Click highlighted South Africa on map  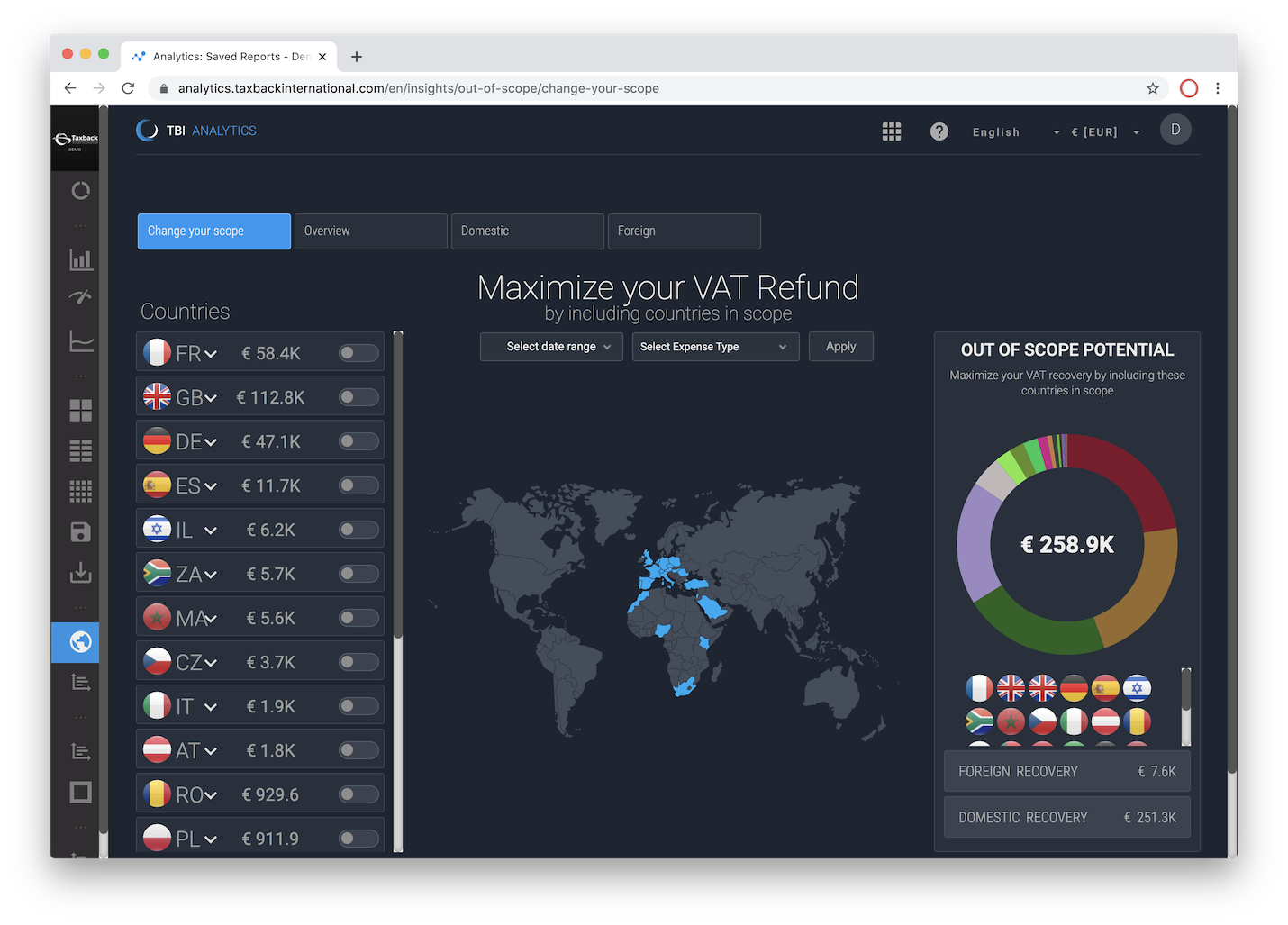point(685,687)
